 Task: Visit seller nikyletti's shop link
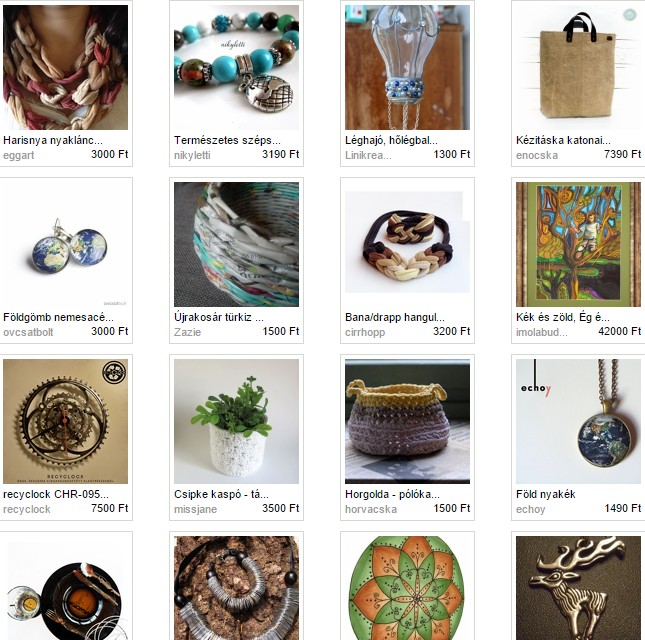pos(192,155)
